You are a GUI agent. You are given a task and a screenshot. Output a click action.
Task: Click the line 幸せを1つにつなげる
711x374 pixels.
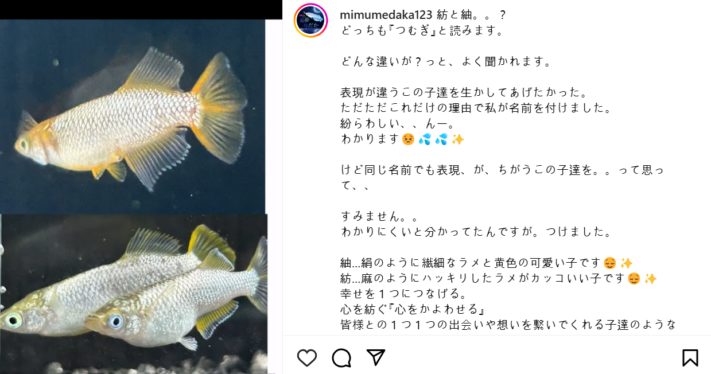404,294
